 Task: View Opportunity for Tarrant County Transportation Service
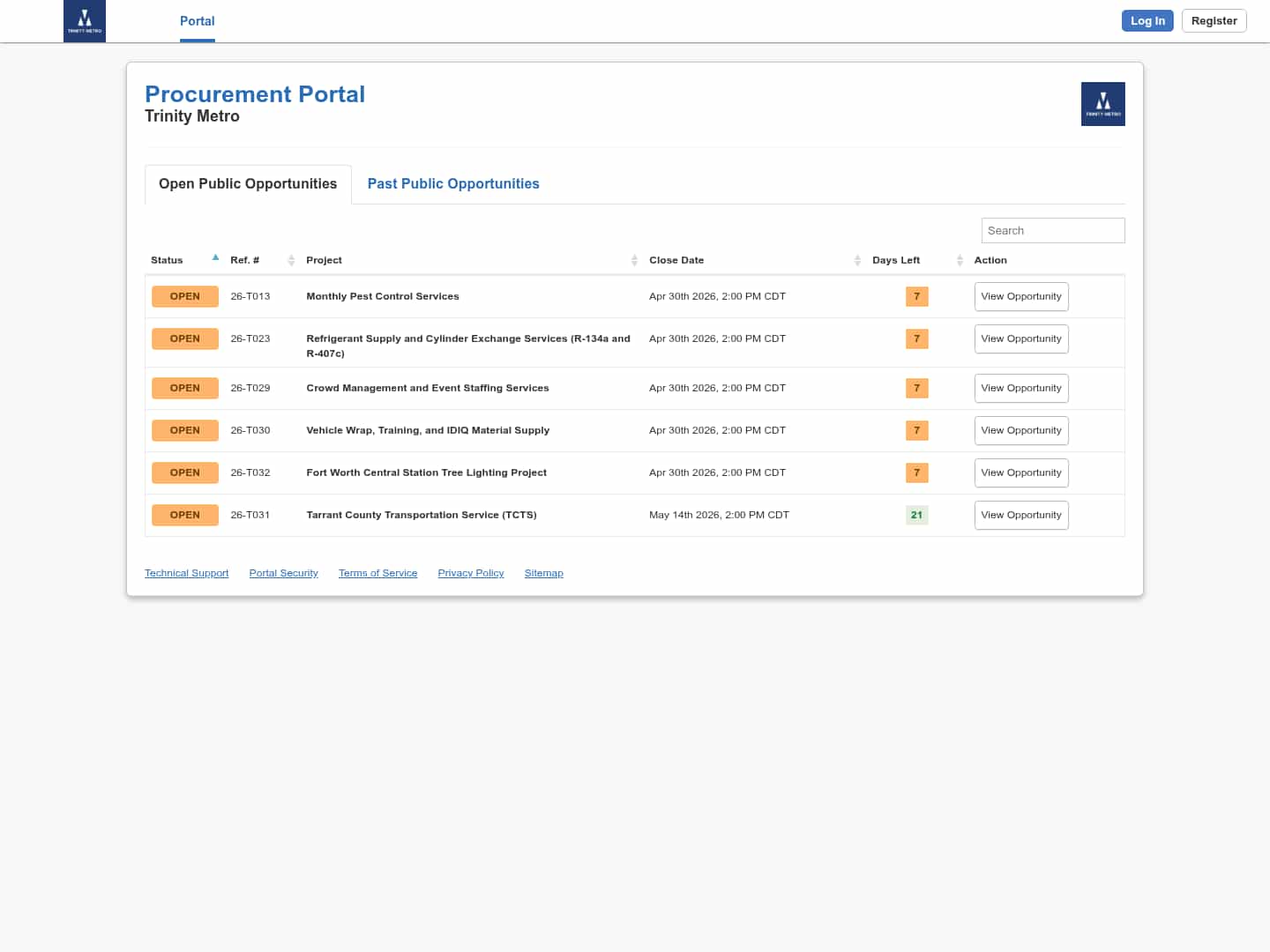click(x=1020, y=515)
